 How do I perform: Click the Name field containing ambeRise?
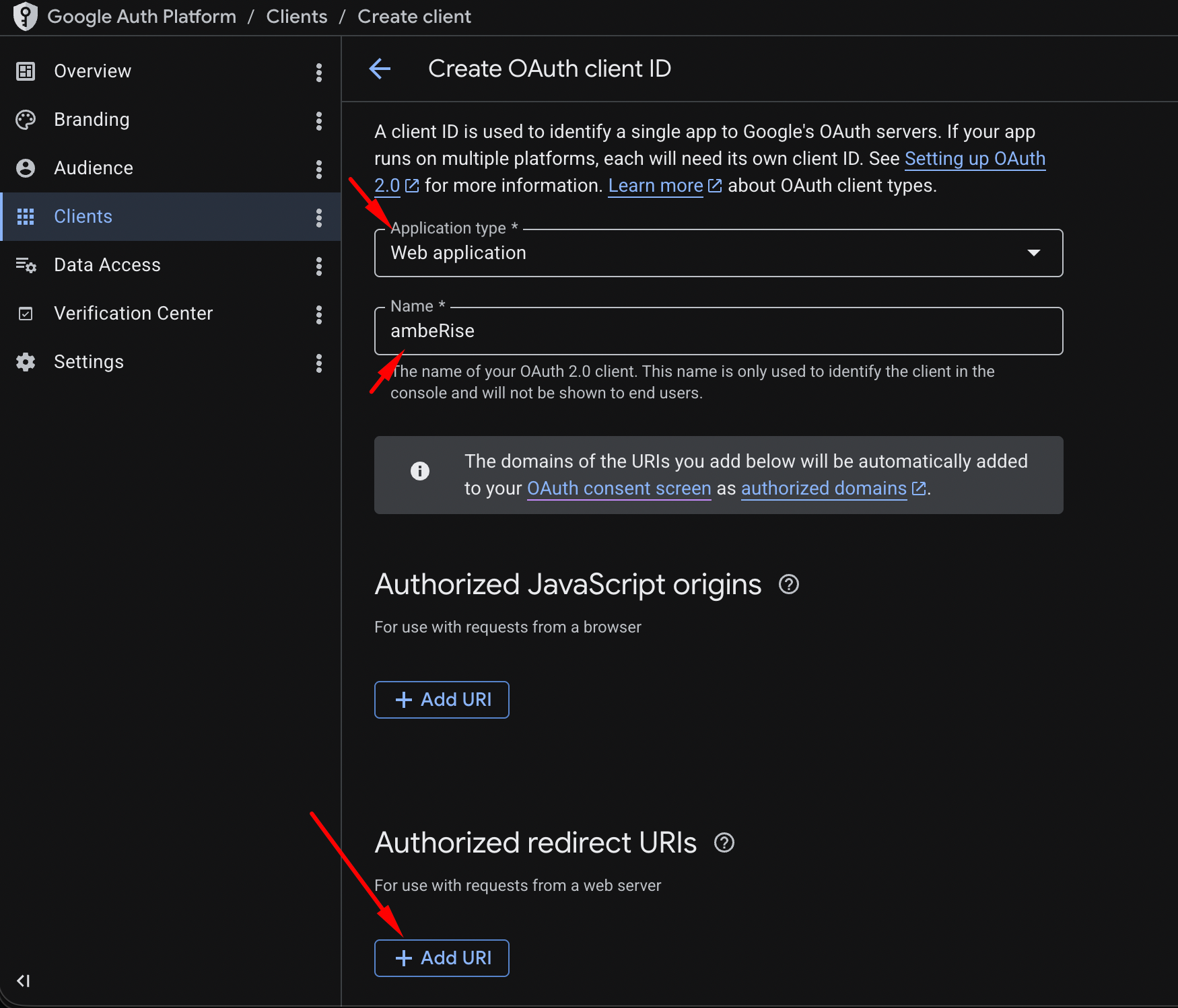tap(719, 331)
